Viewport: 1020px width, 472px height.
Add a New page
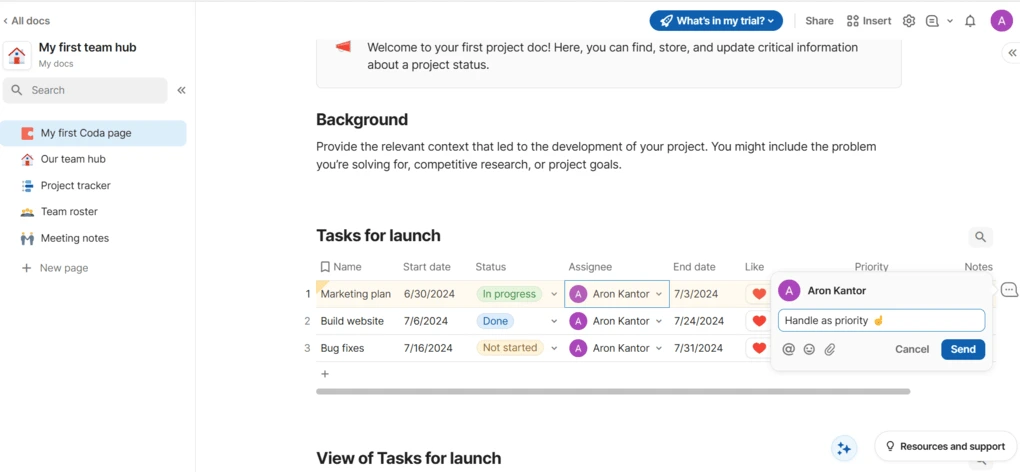point(55,268)
